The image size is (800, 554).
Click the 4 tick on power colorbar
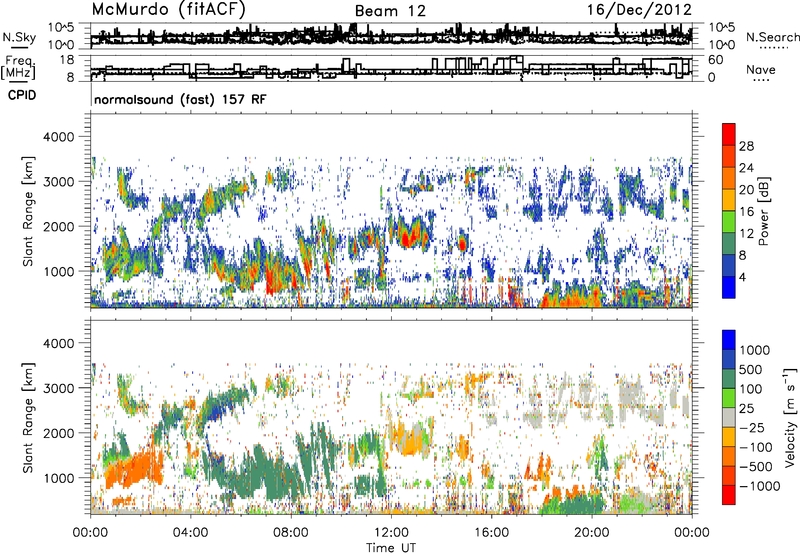click(742, 277)
